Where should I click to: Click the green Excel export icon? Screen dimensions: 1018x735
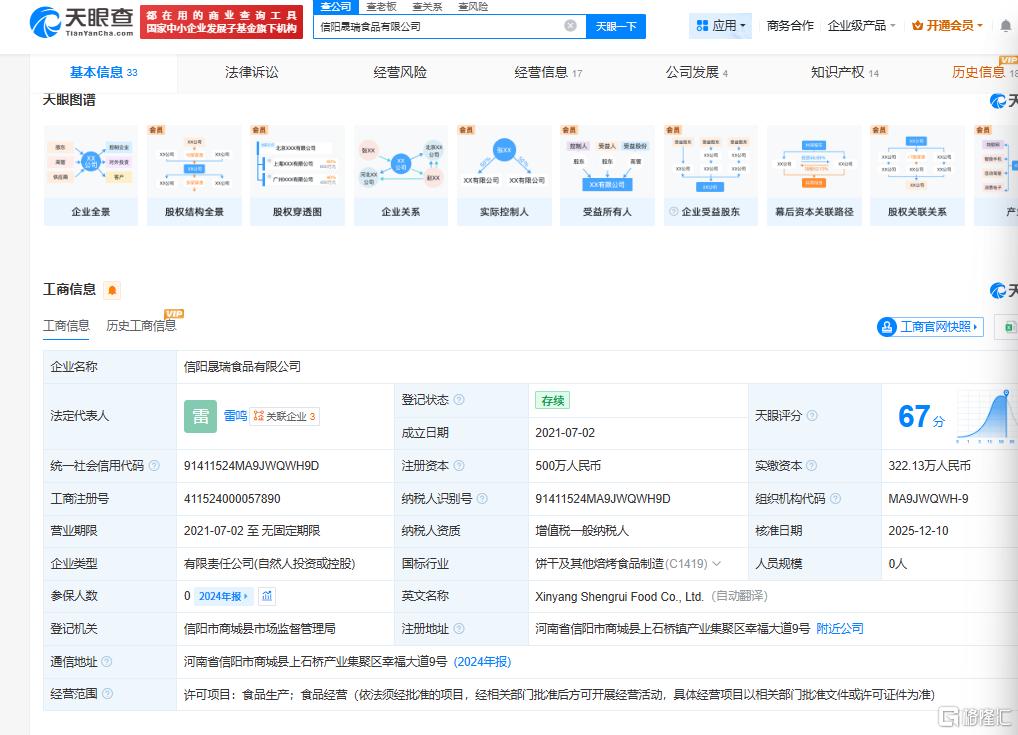[x=1009, y=327]
